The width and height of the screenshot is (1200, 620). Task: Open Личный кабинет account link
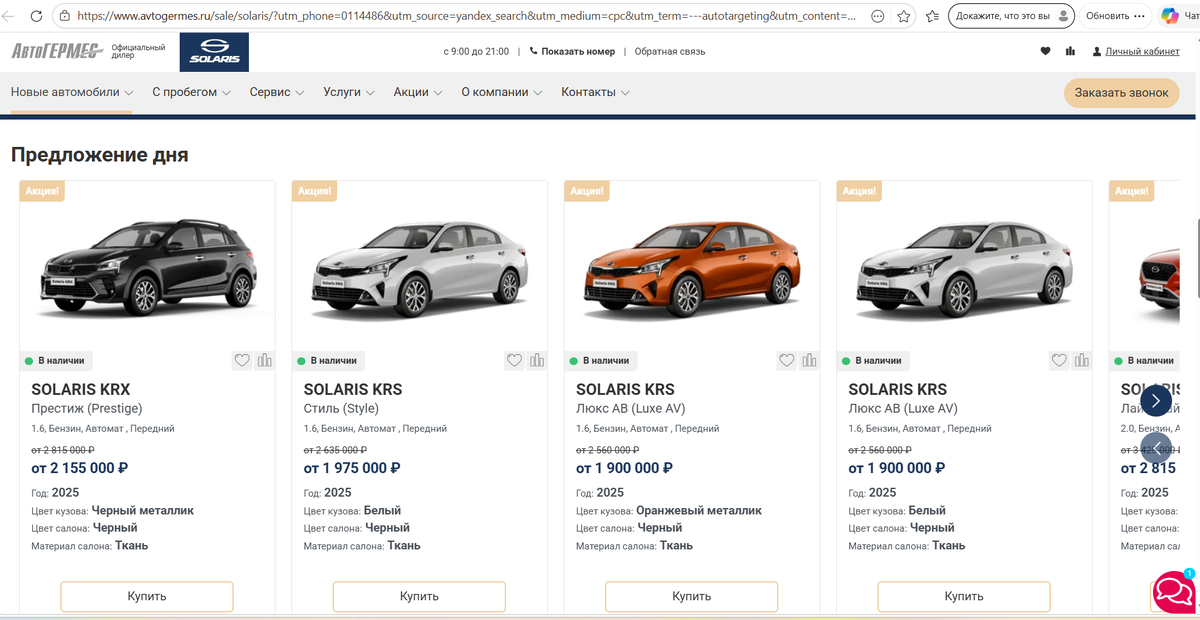[x=1136, y=51]
